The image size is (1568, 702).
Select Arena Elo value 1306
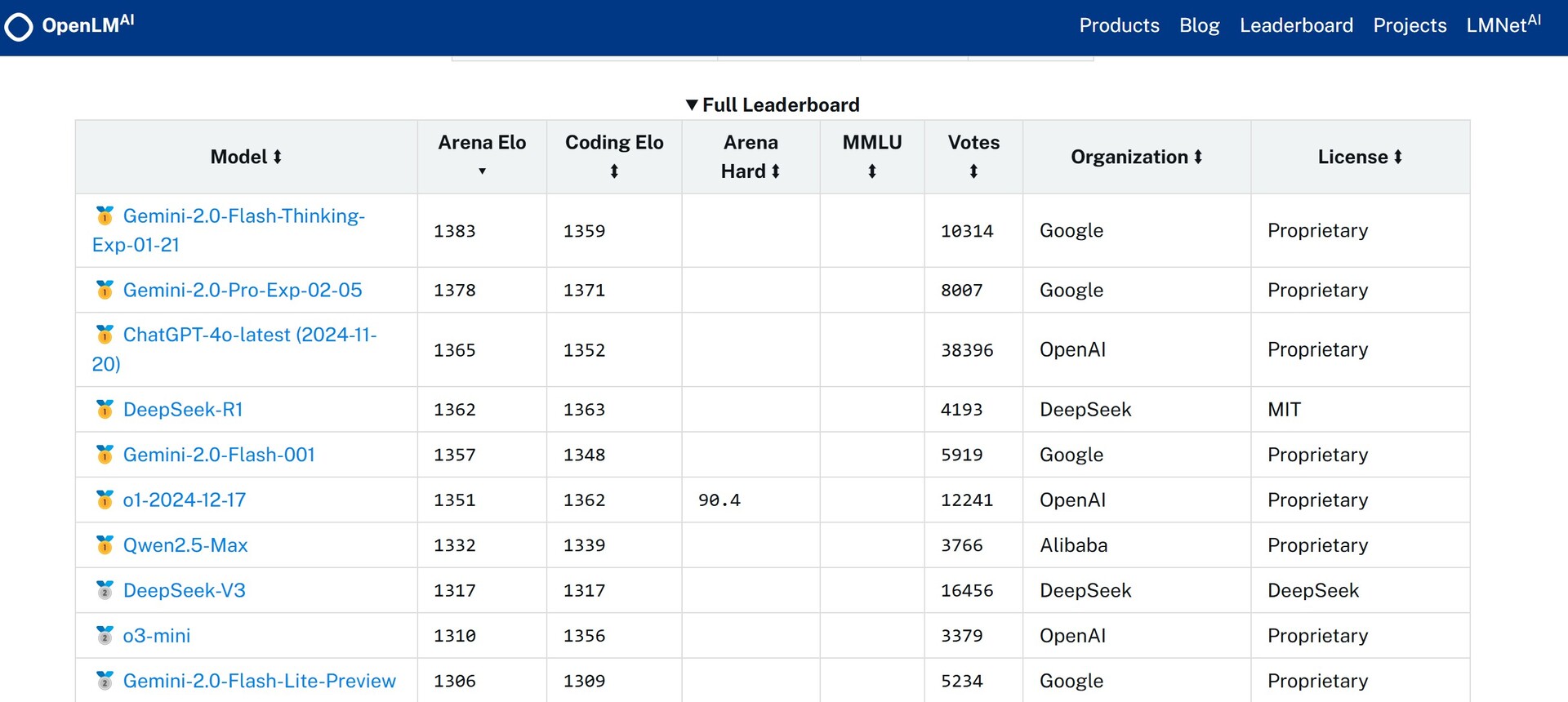point(455,682)
